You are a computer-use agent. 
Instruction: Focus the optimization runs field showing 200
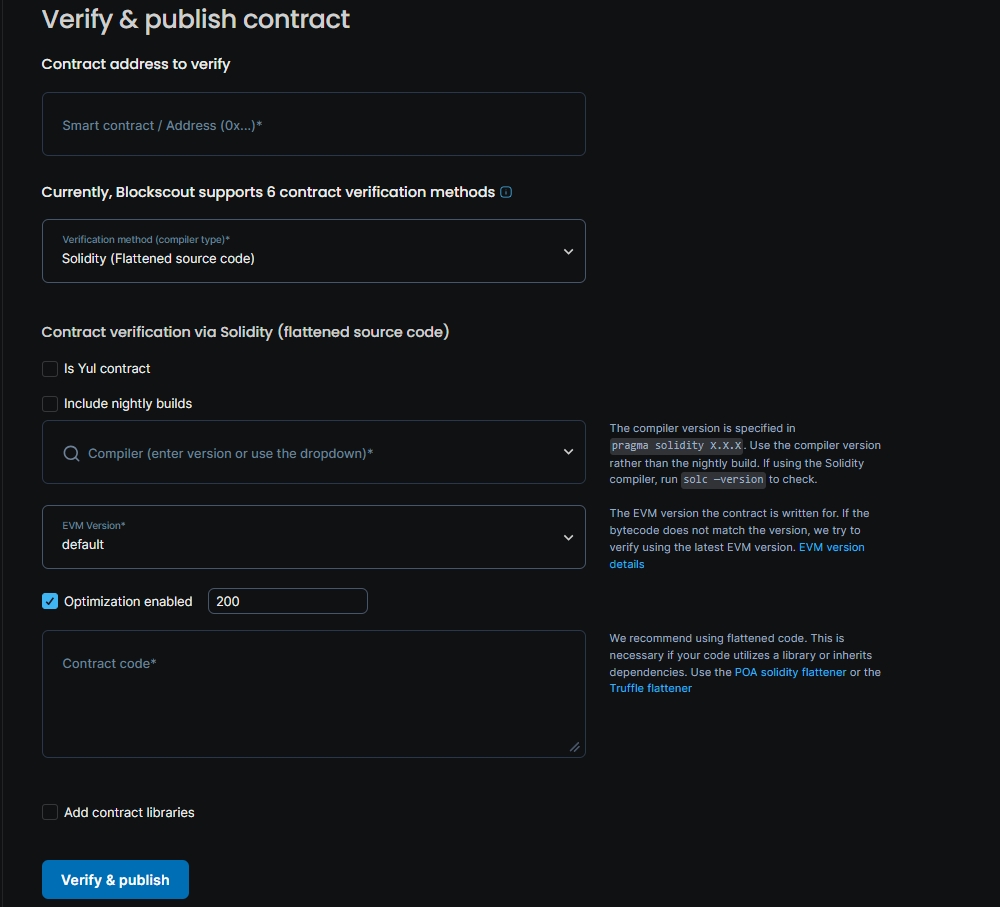[287, 601]
